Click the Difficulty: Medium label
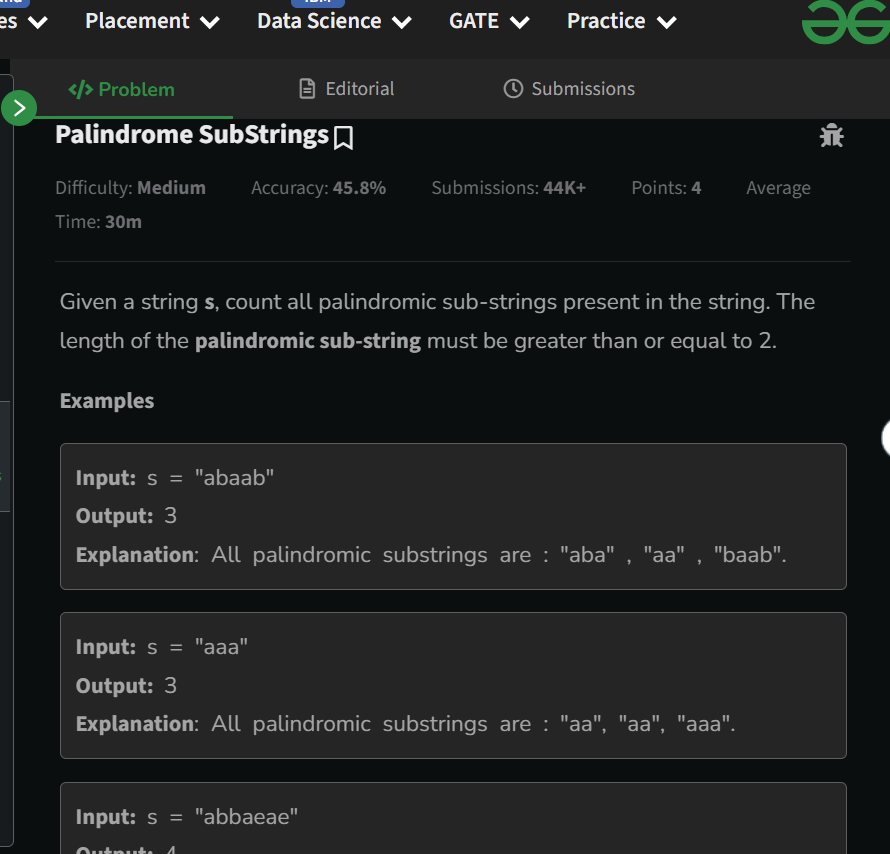This screenshot has height=854, width=890. click(x=131, y=188)
